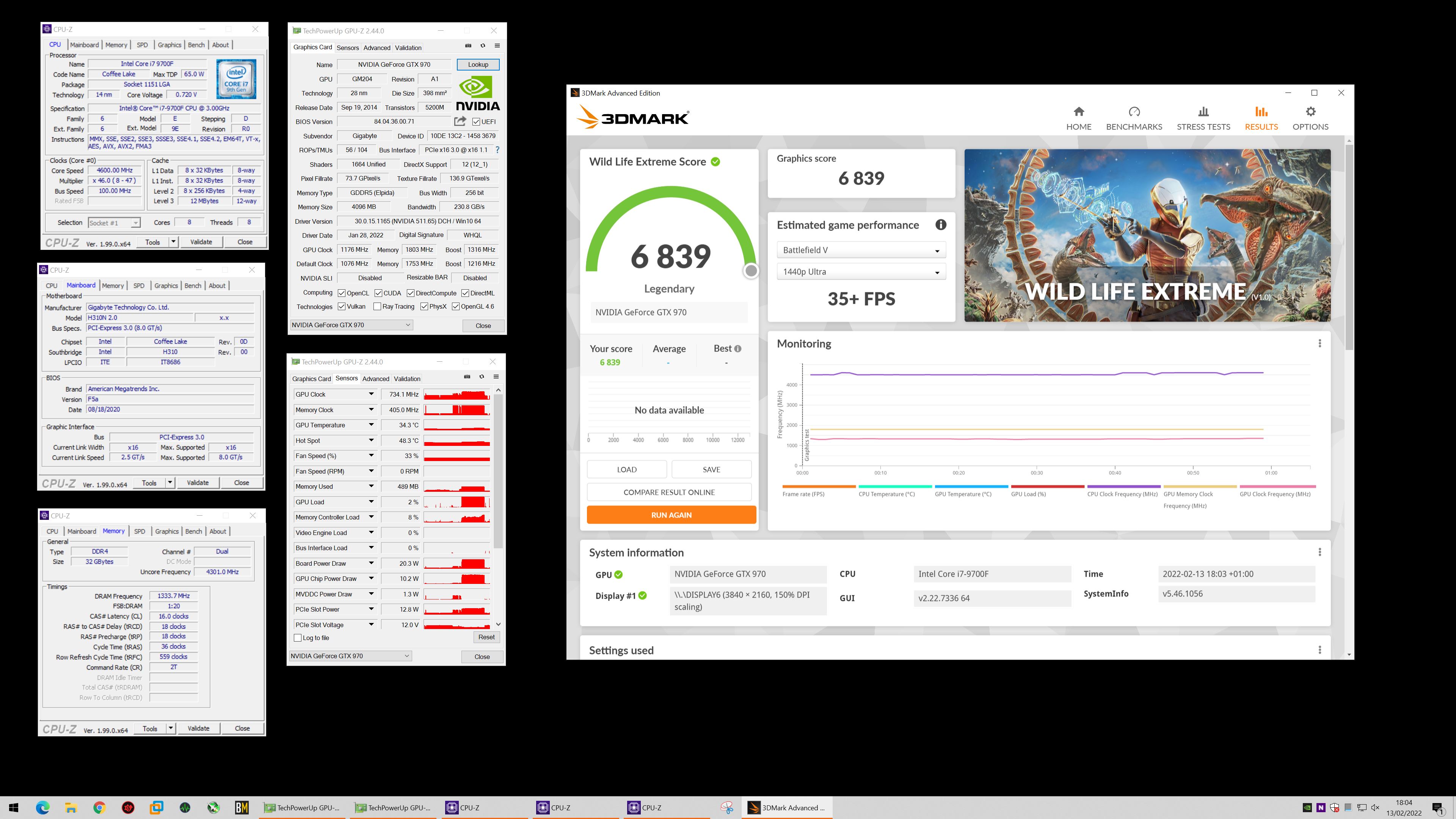The image size is (1456, 819).
Task: Open File Explorer from the taskbar
Action: tap(71, 808)
